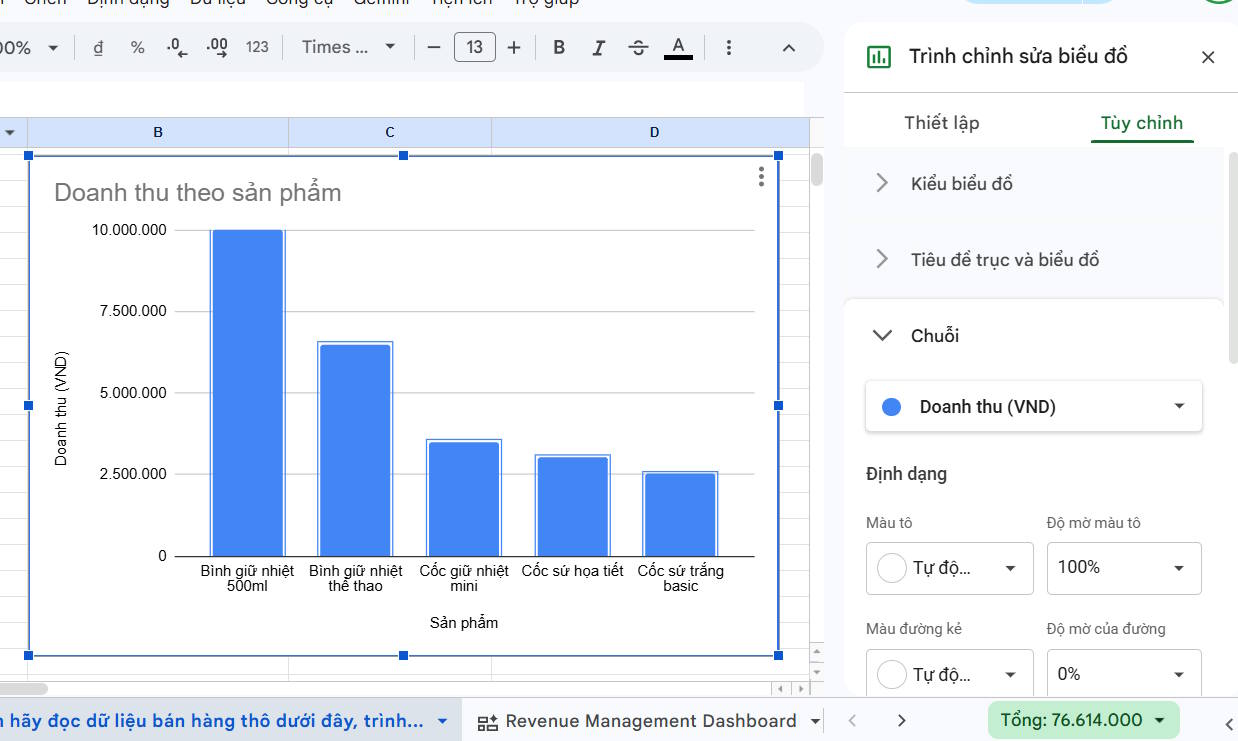Screen dimensions: 1238x741
Task: Format as currency with the ₫ icon
Action: pyautogui.click(x=98, y=47)
